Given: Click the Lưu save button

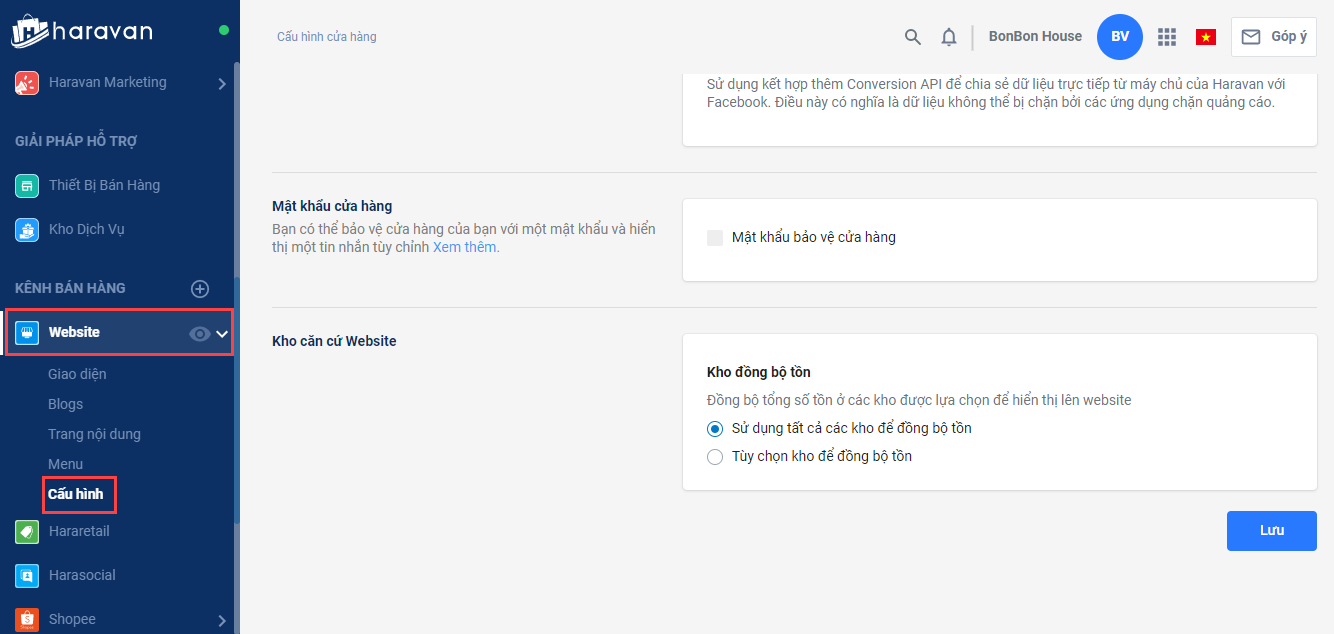Looking at the screenshot, I should pyautogui.click(x=1271, y=531).
